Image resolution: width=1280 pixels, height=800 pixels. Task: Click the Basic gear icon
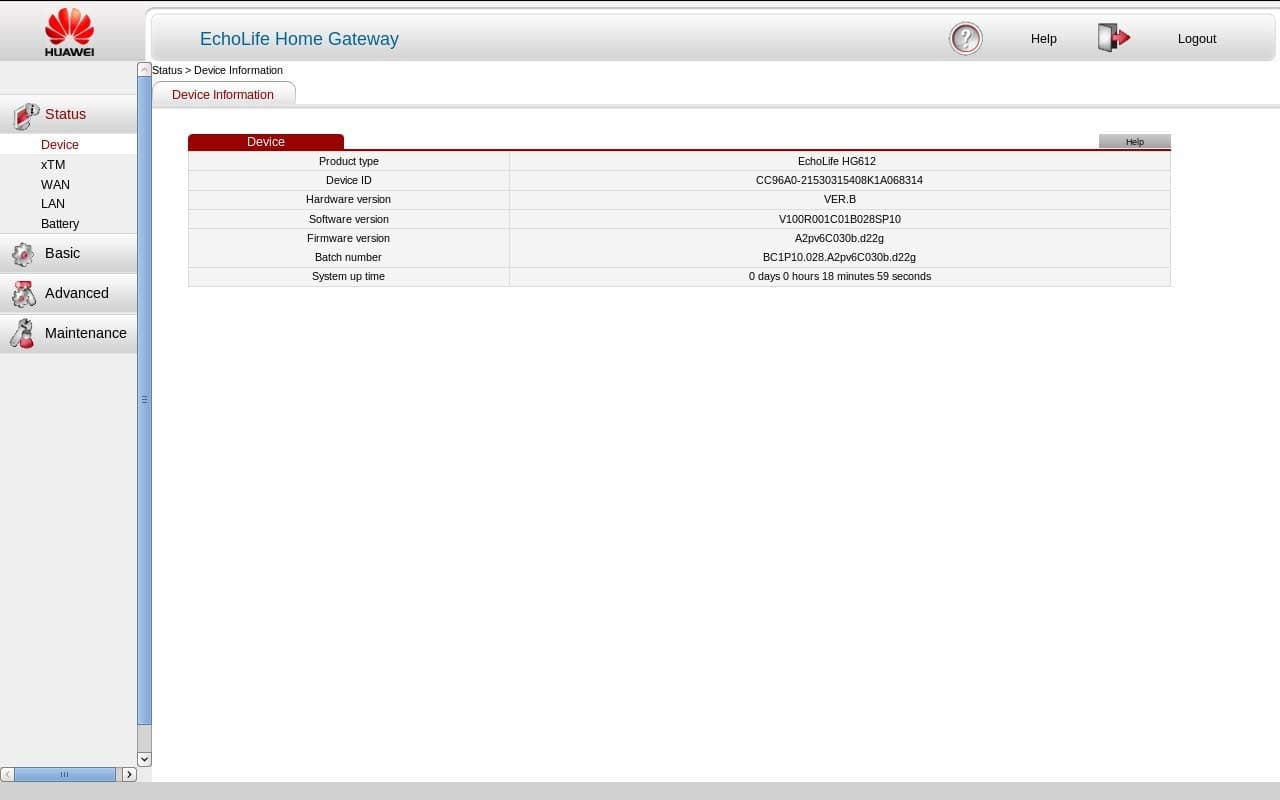click(23, 255)
